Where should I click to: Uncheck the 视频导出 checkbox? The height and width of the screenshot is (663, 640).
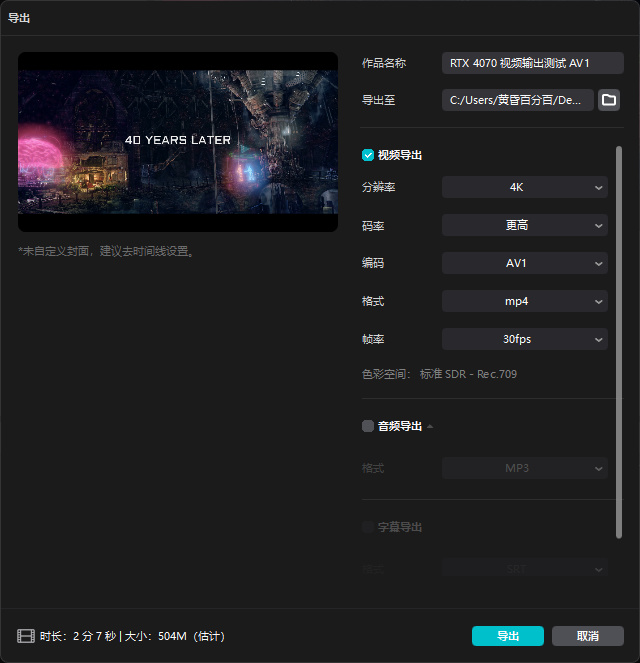point(368,155)
